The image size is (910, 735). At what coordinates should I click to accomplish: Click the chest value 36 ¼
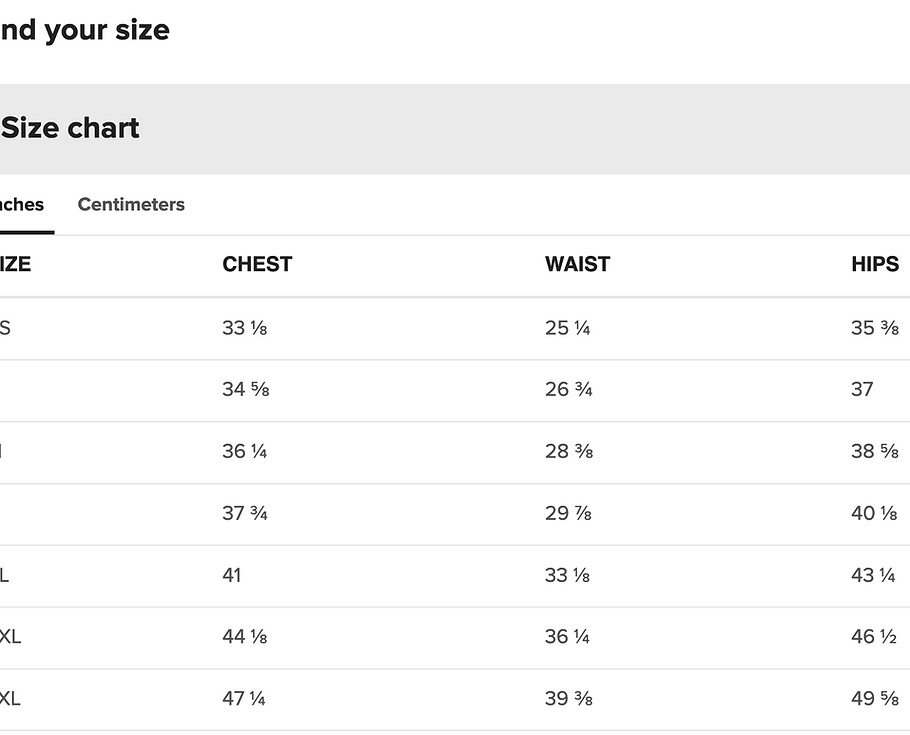(x=244, y=451)
